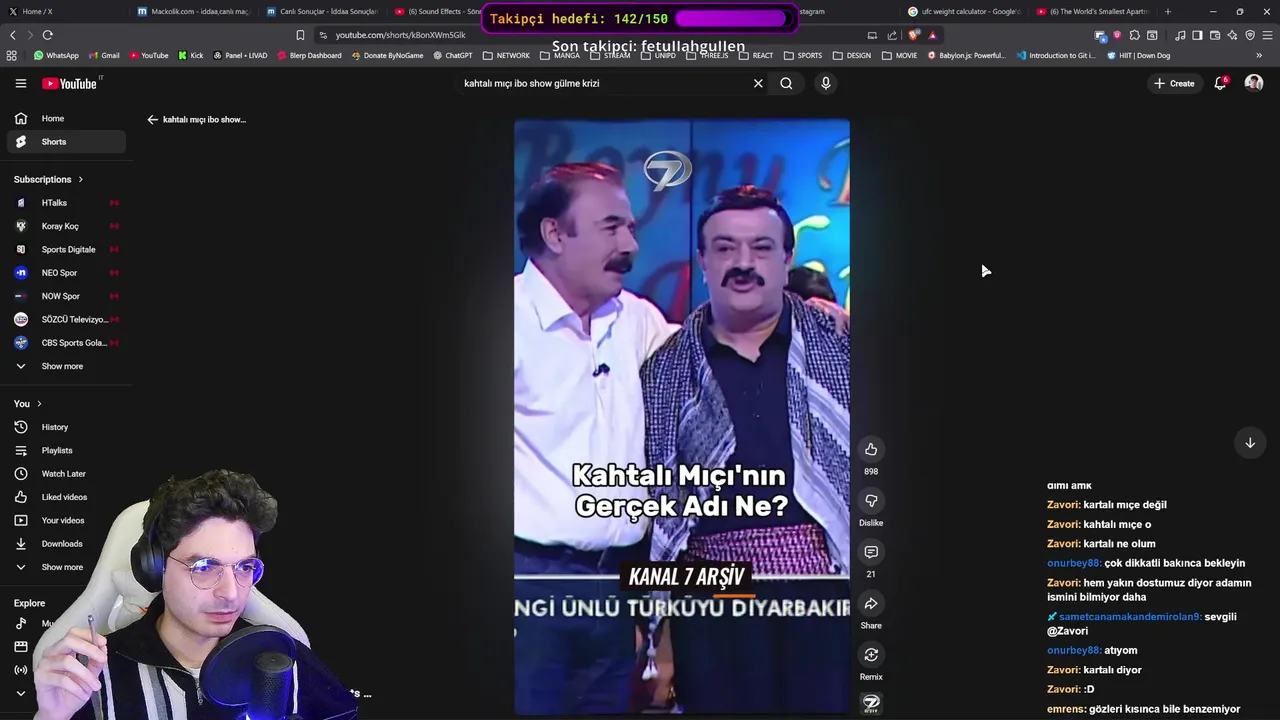1280x720 pixels.
Task: Click the browser address bar URL
Action: 400,35
